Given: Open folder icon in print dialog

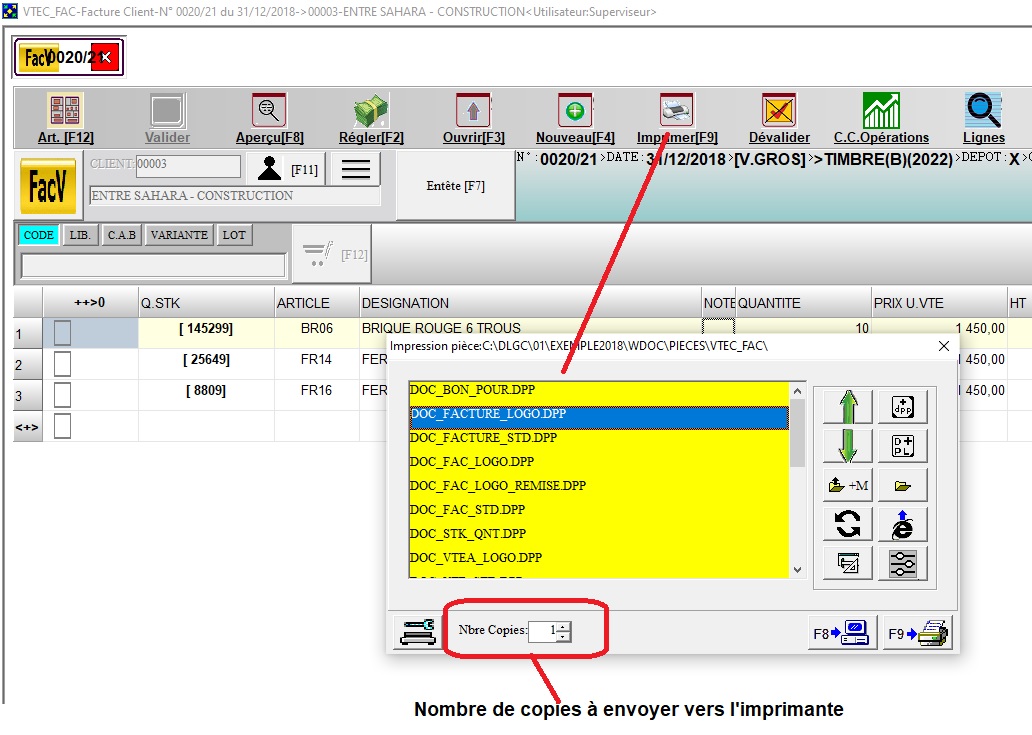Looking at the screenshot, I should 902,485.
